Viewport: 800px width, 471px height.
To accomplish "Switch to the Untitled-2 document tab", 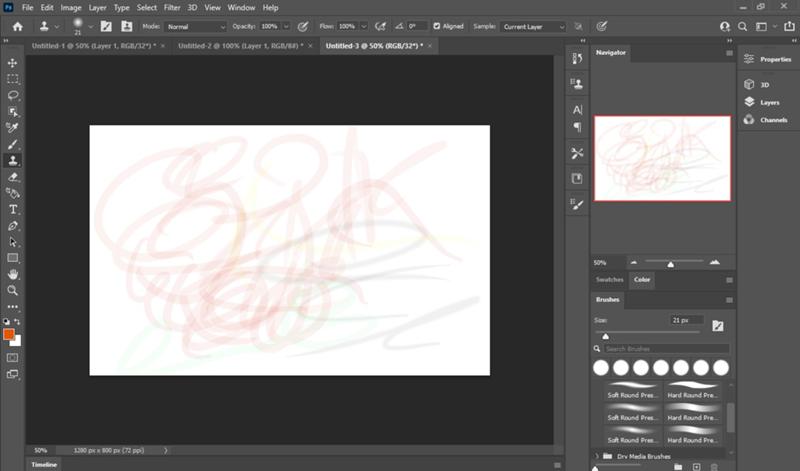I will pos(240,46).
